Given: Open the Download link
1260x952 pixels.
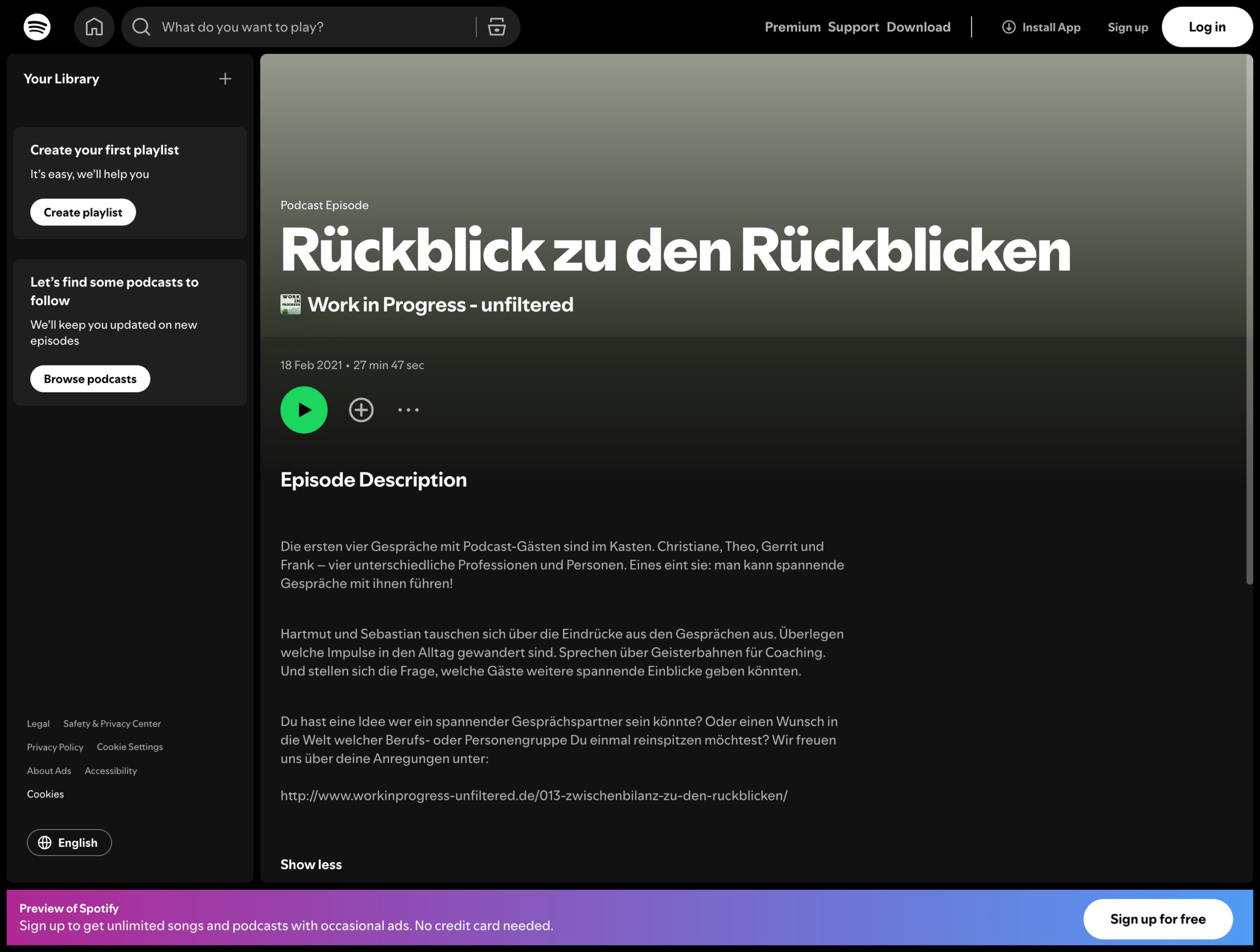Looking at the screenshot, I should pos(918,27).
